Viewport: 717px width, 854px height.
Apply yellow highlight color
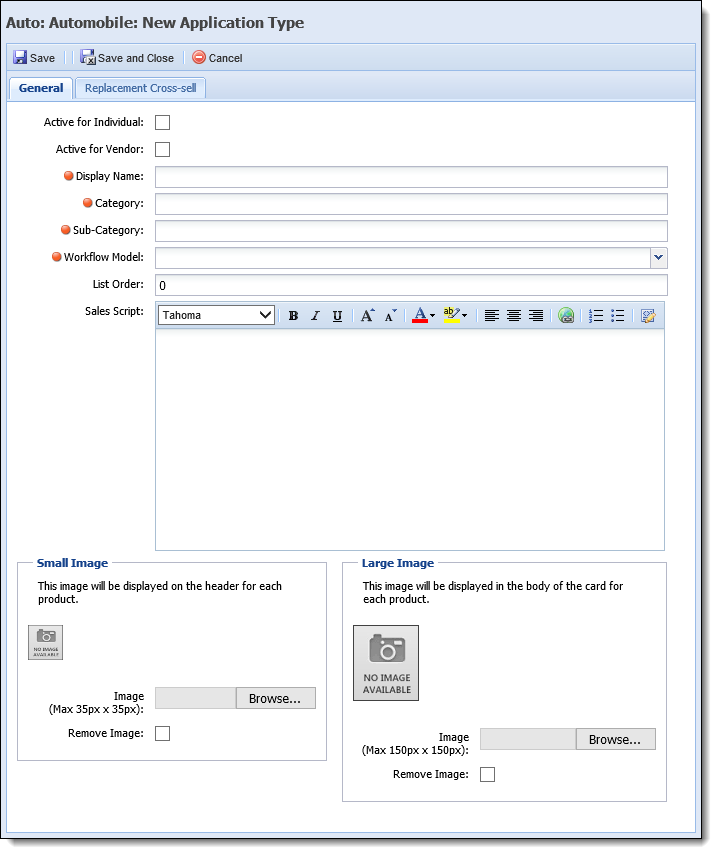coord(451,315)
